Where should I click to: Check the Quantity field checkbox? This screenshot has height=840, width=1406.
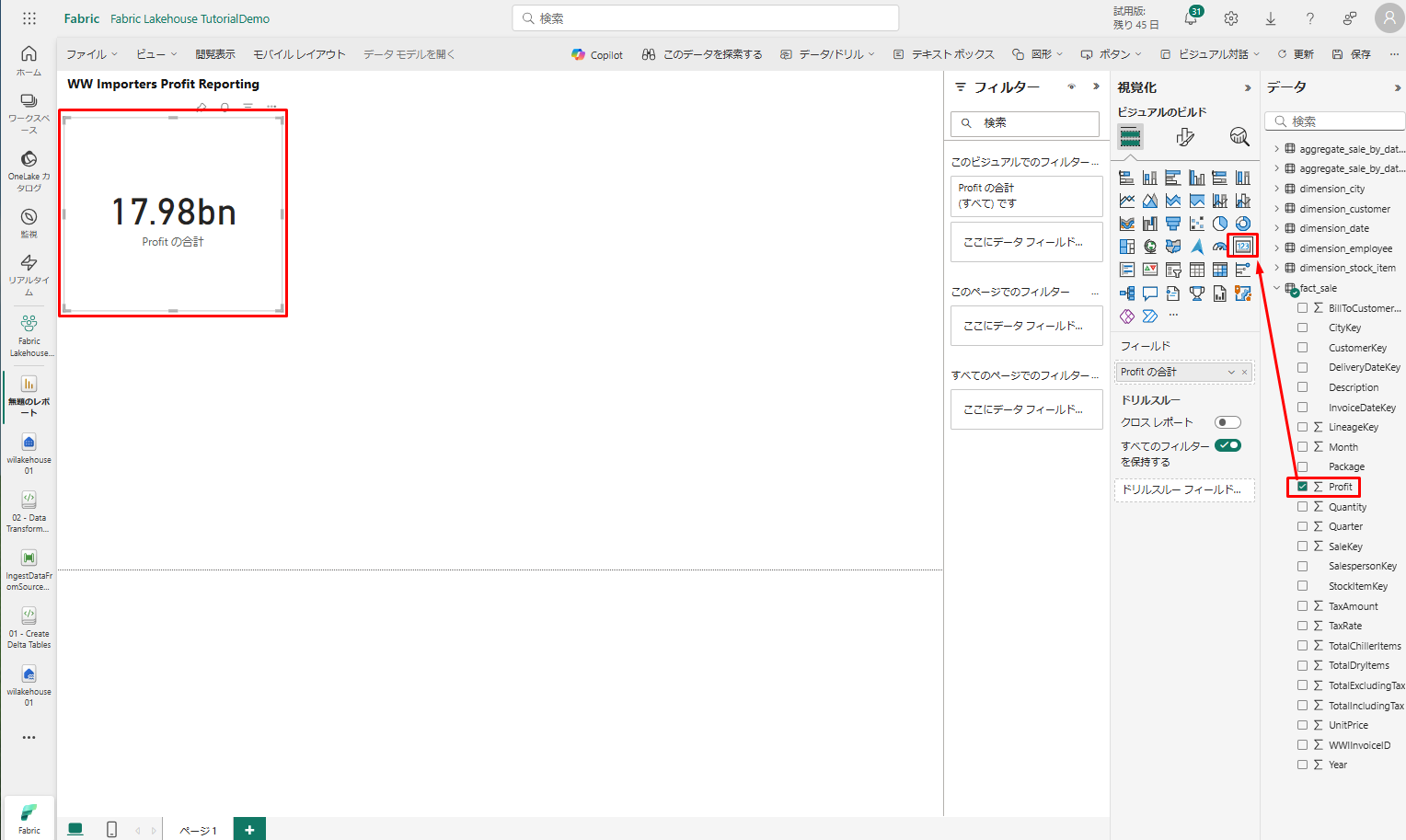1302,507
